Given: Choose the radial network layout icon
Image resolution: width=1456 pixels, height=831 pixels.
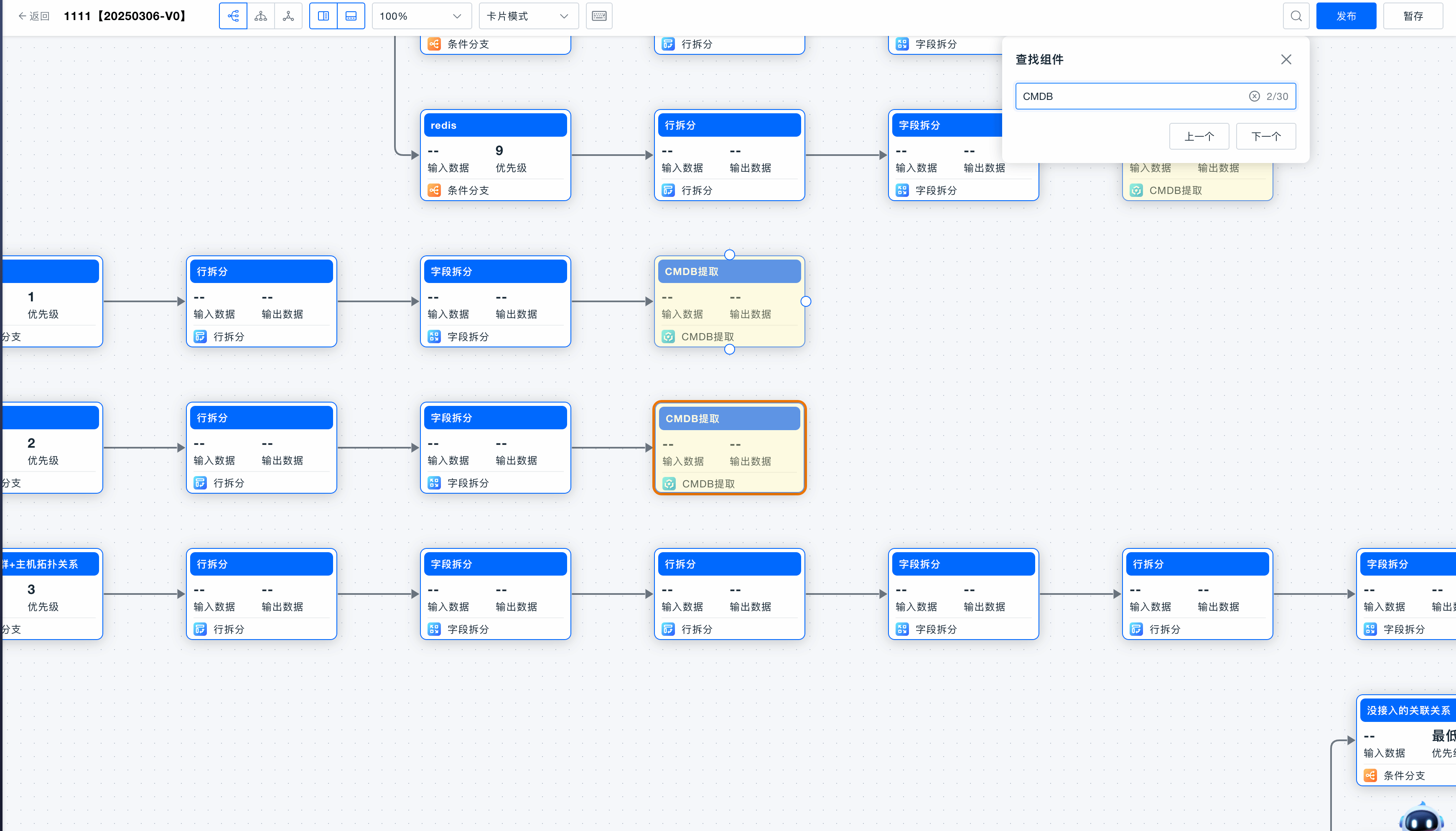Looking at the screenshot, I should (289, 16).
